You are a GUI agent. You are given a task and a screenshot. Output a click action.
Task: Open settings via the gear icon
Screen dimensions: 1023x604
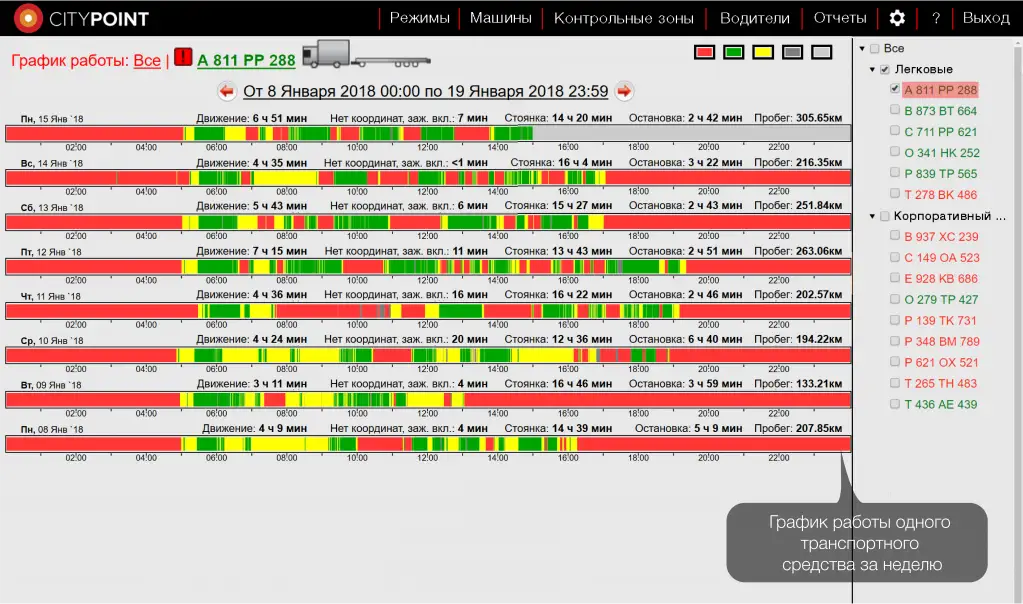[897, 18]
